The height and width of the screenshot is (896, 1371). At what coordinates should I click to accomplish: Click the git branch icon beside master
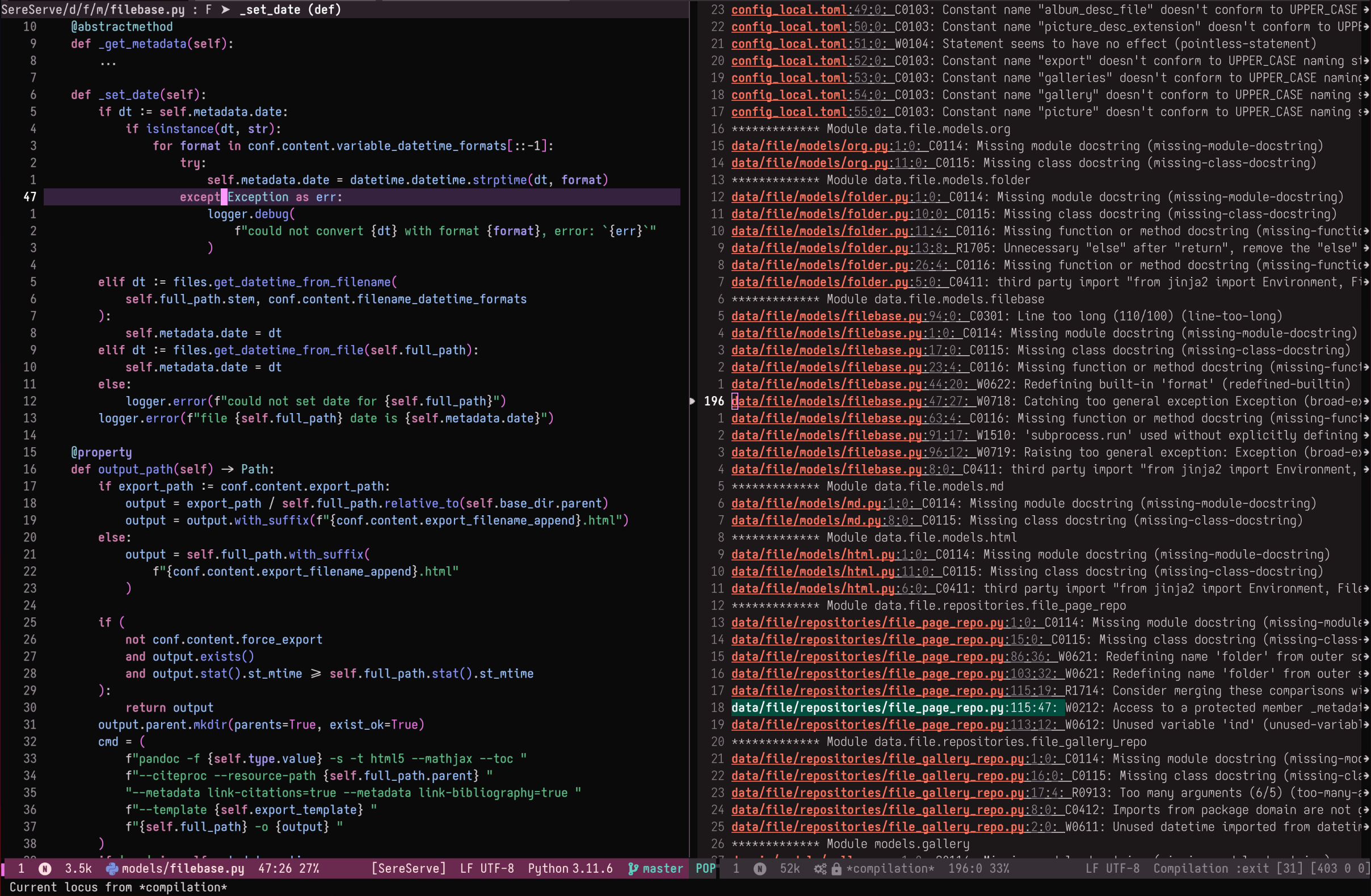click(633, 868)
